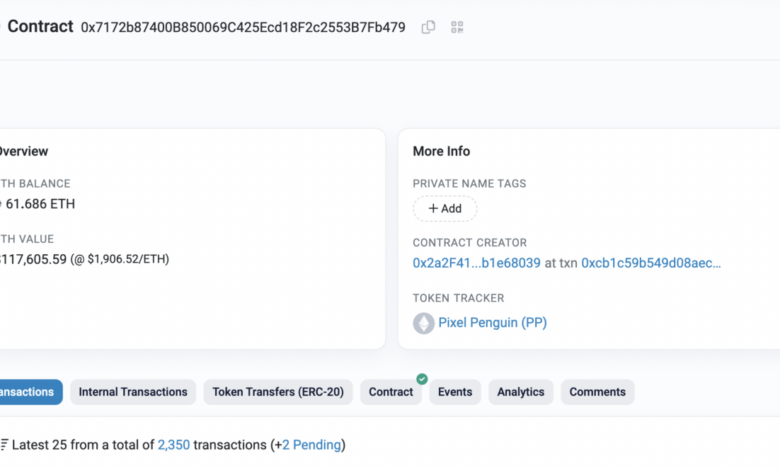This screenshot has width=780, height=470.
Task: Switch to the Transactions tab
Action: pyautogui.click(x=28, y=392)
